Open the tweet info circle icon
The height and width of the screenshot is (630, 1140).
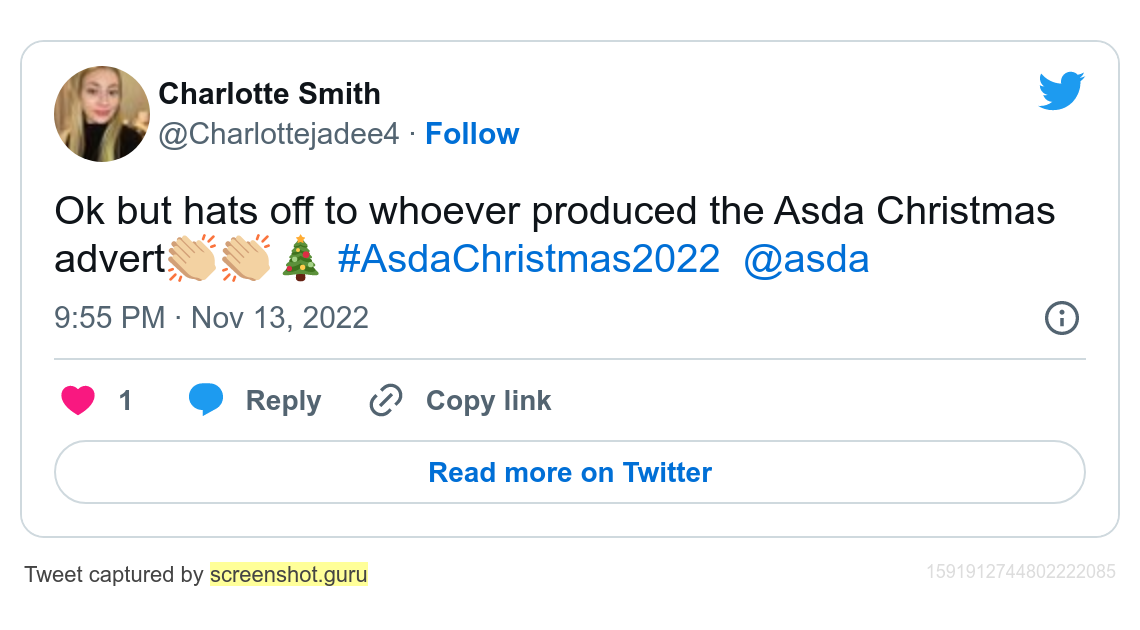[x=1061, y=318]
